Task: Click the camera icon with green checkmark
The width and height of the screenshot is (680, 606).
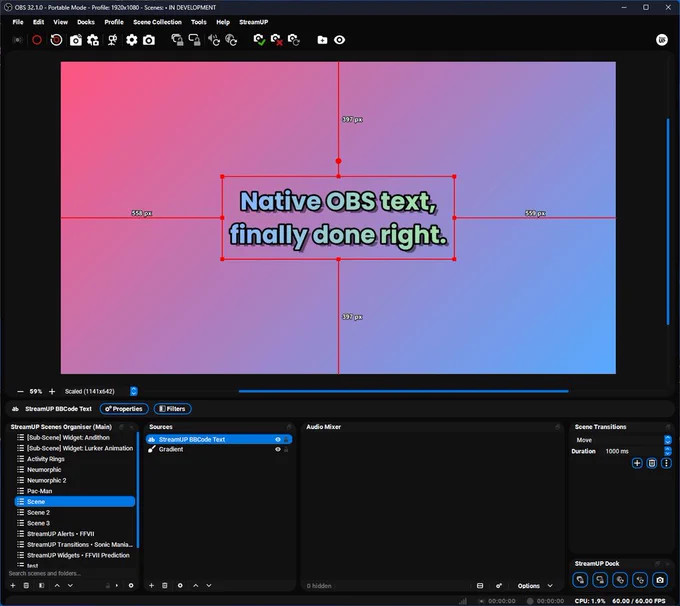Action: tap(259, 40)
